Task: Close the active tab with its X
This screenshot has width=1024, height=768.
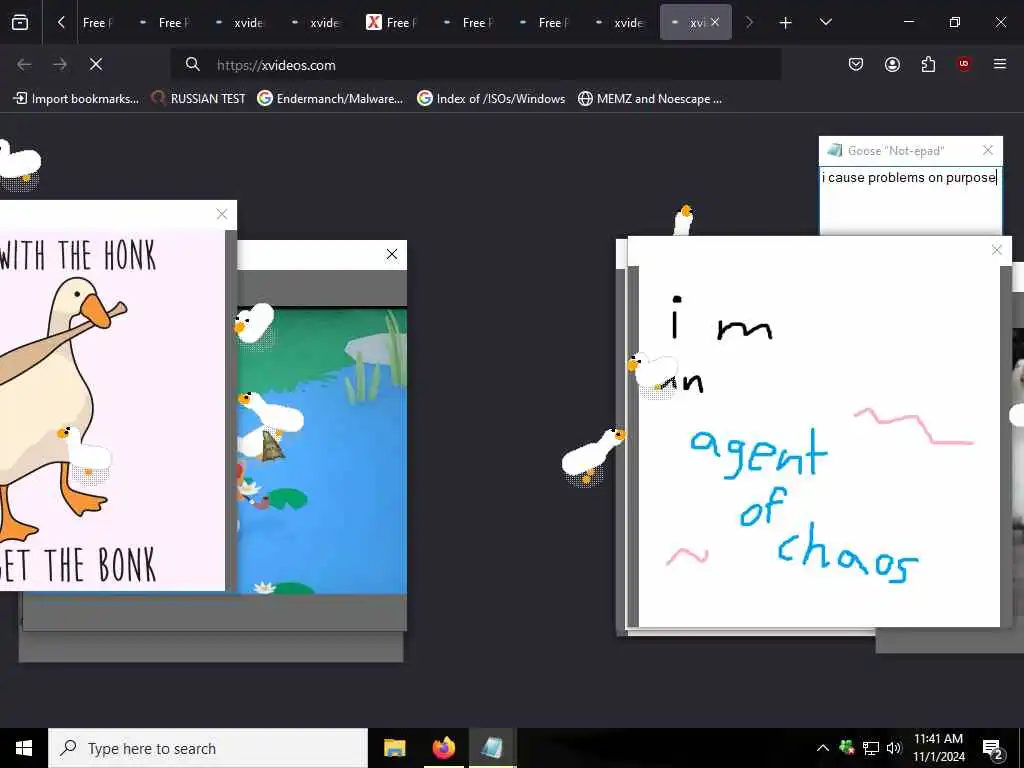Action: (715, 22)
